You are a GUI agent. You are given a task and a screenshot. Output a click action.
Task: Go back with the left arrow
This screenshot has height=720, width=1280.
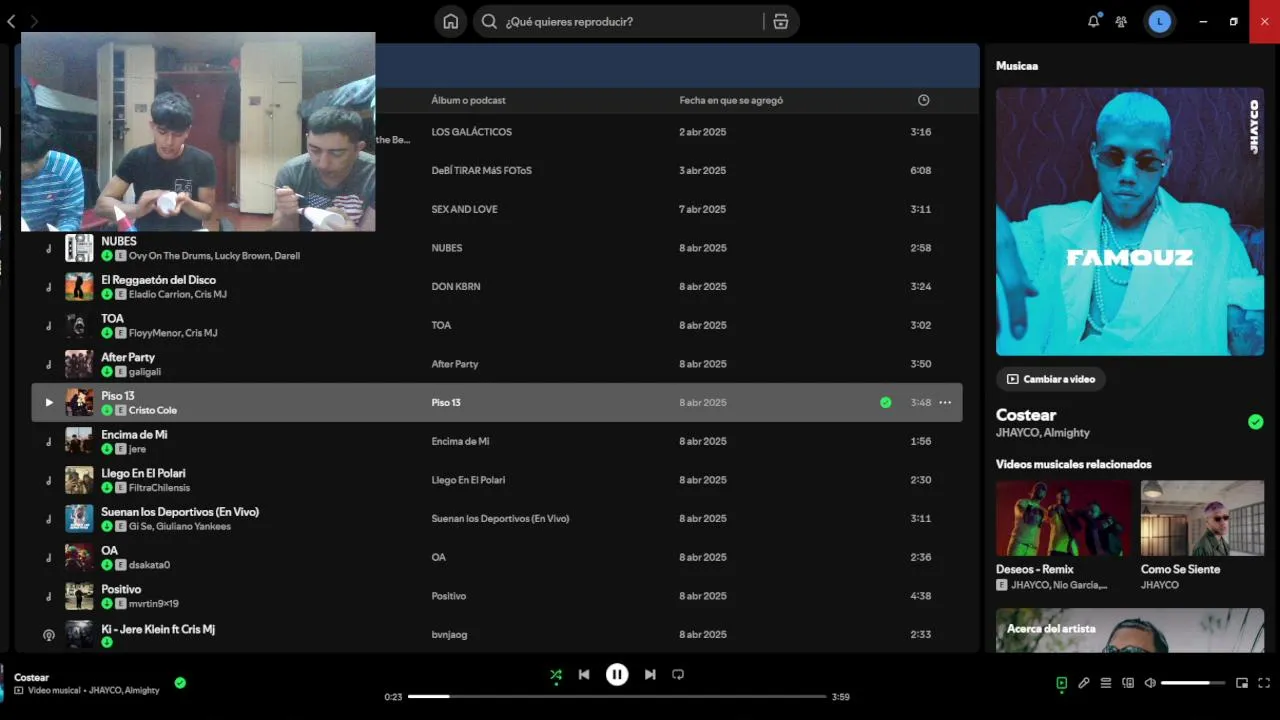(x=11, y=21)
